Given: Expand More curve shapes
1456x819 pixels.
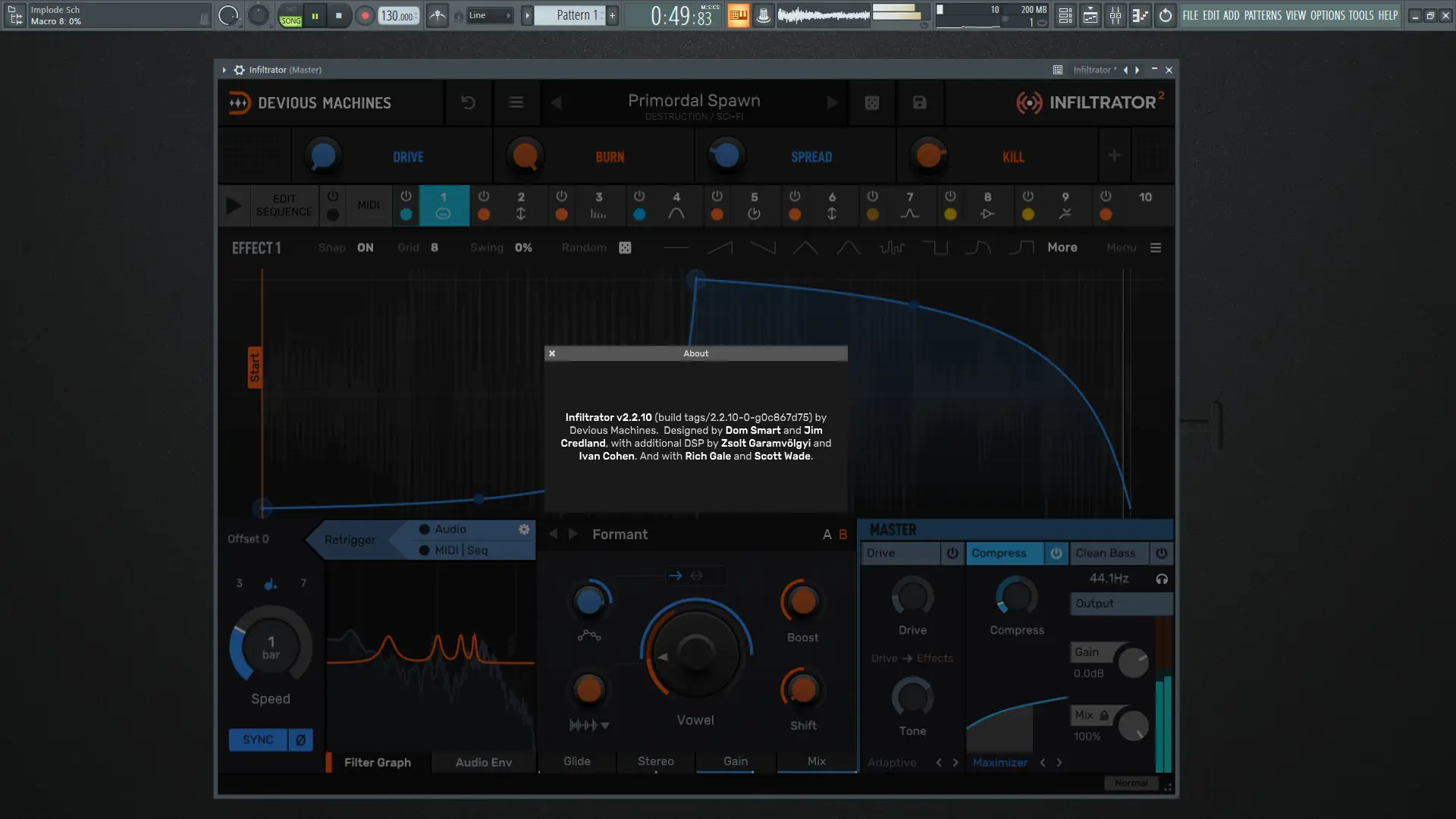Looking at the screenshot, I should pyautogui.click(x=1062, y=247).
